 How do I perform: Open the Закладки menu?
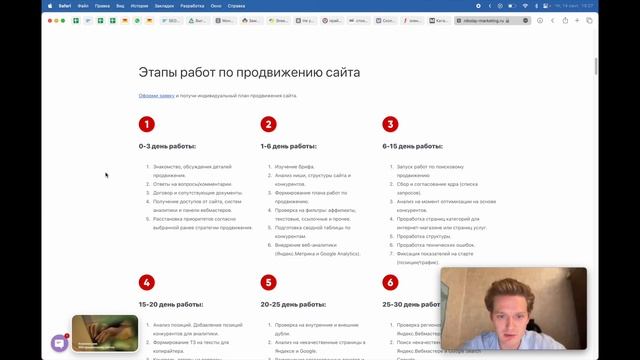tap(164, 6)
